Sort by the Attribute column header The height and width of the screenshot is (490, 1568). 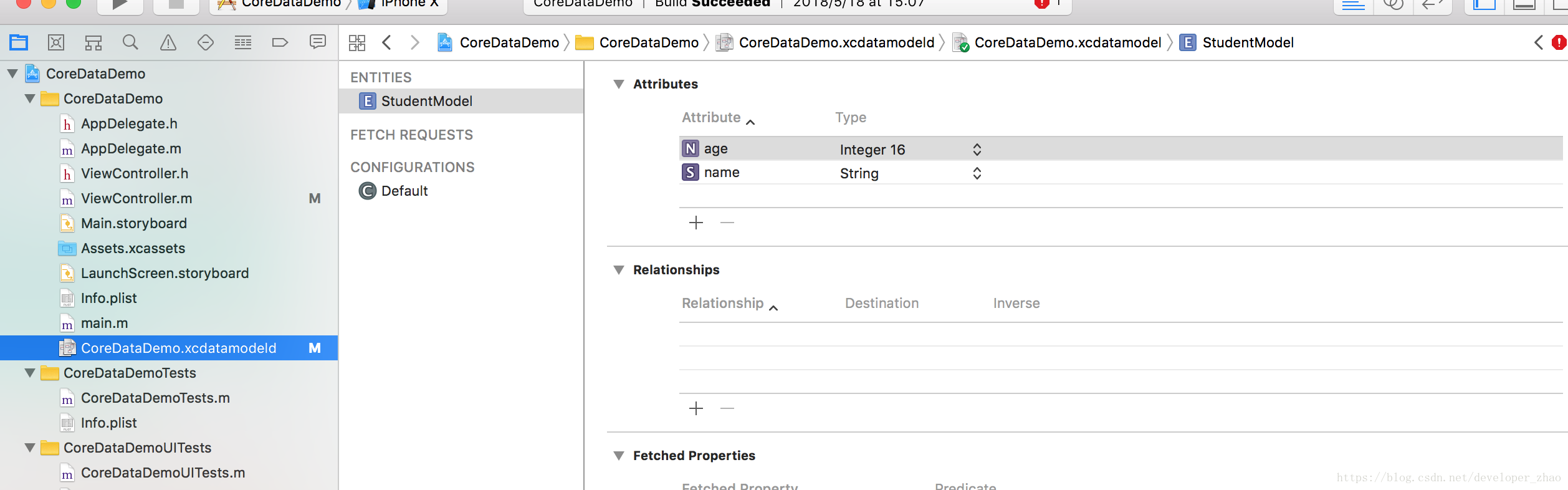tap(719, 118)
